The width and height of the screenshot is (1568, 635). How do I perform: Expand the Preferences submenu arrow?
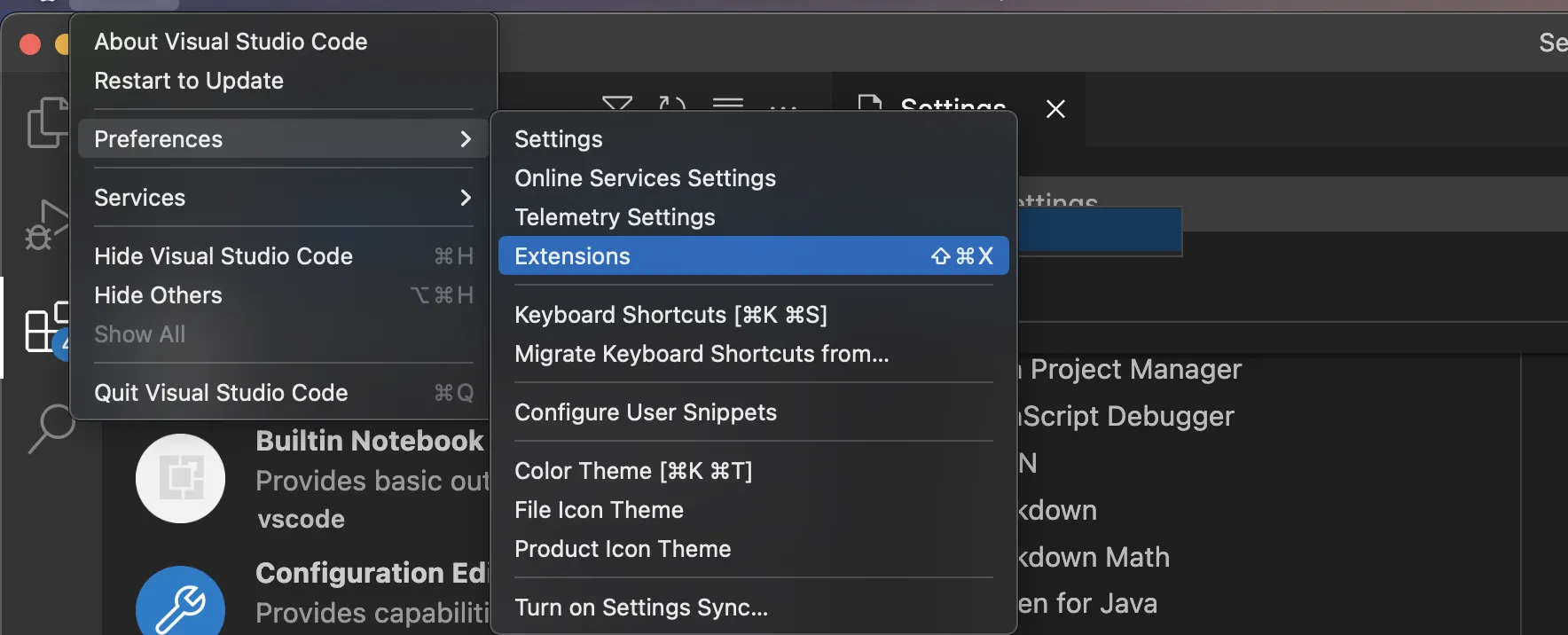pyautogui.click(x=466, y=139)
